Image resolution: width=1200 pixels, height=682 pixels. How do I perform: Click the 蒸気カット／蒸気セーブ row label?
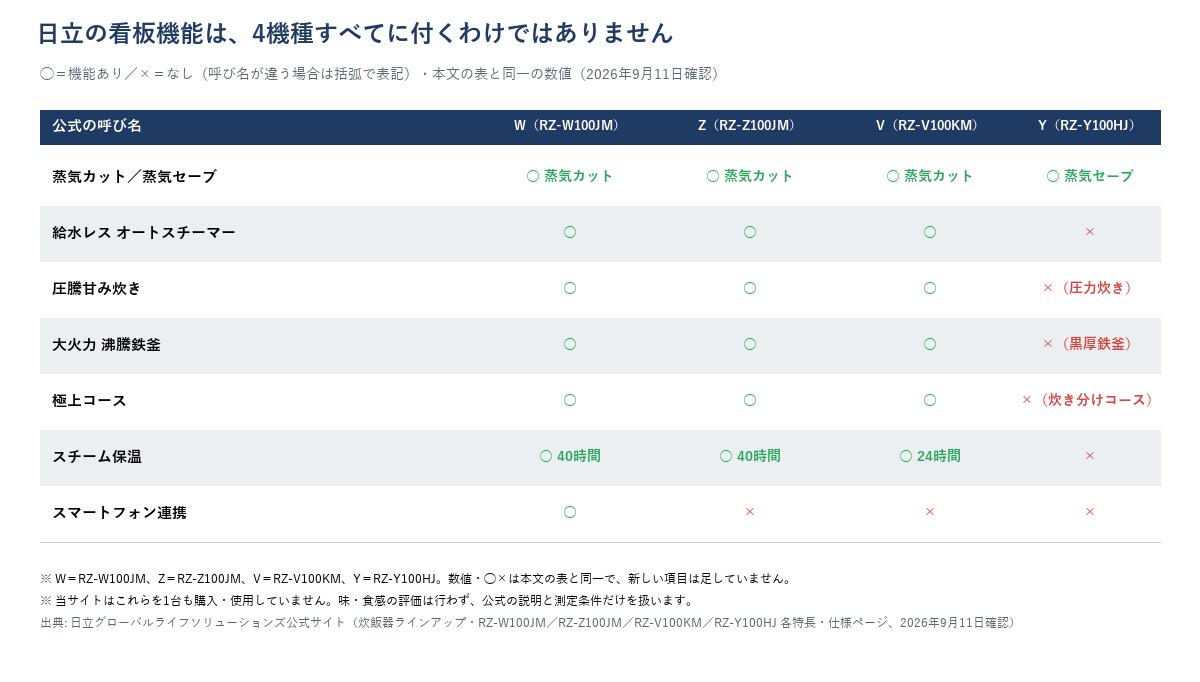(x=134, y=176)
